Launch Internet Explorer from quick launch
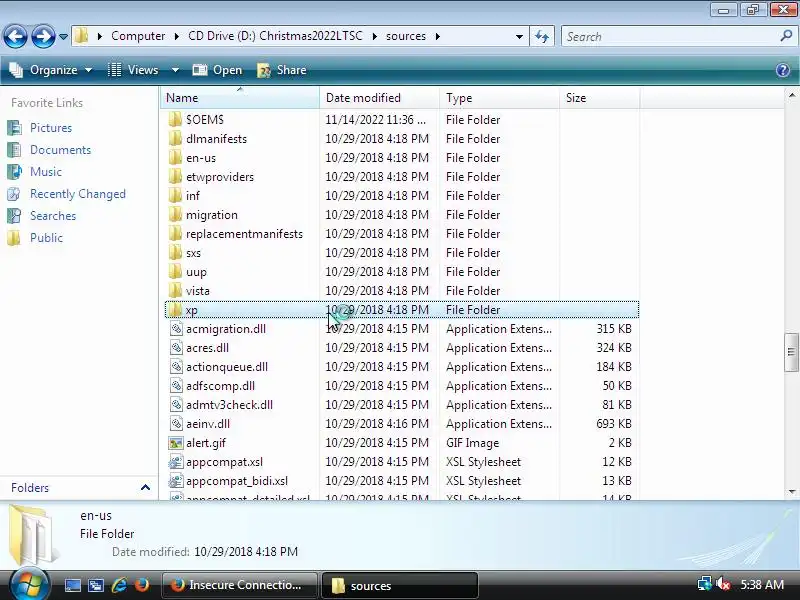 pos(119,585)
